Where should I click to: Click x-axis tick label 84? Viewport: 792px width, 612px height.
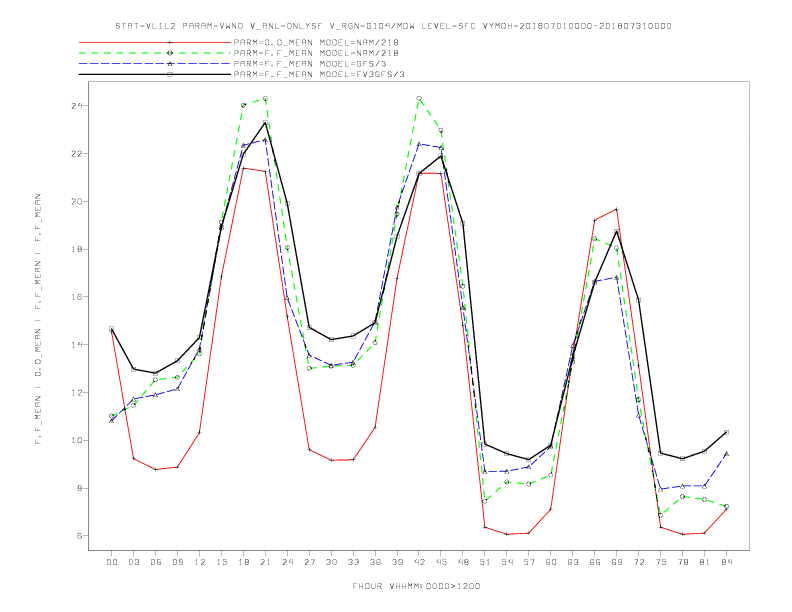click(x=726, y=562)
